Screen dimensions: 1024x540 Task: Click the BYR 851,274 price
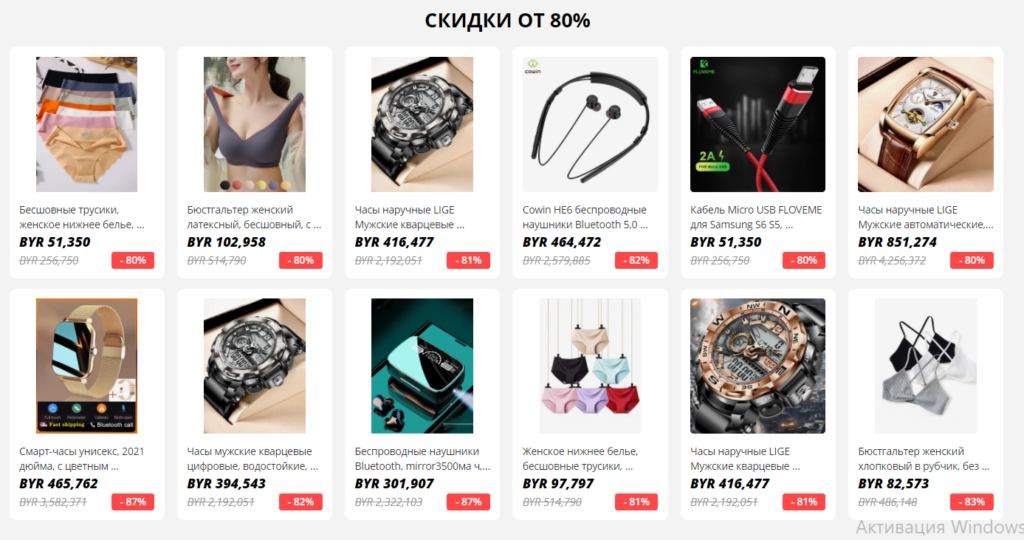897,242
